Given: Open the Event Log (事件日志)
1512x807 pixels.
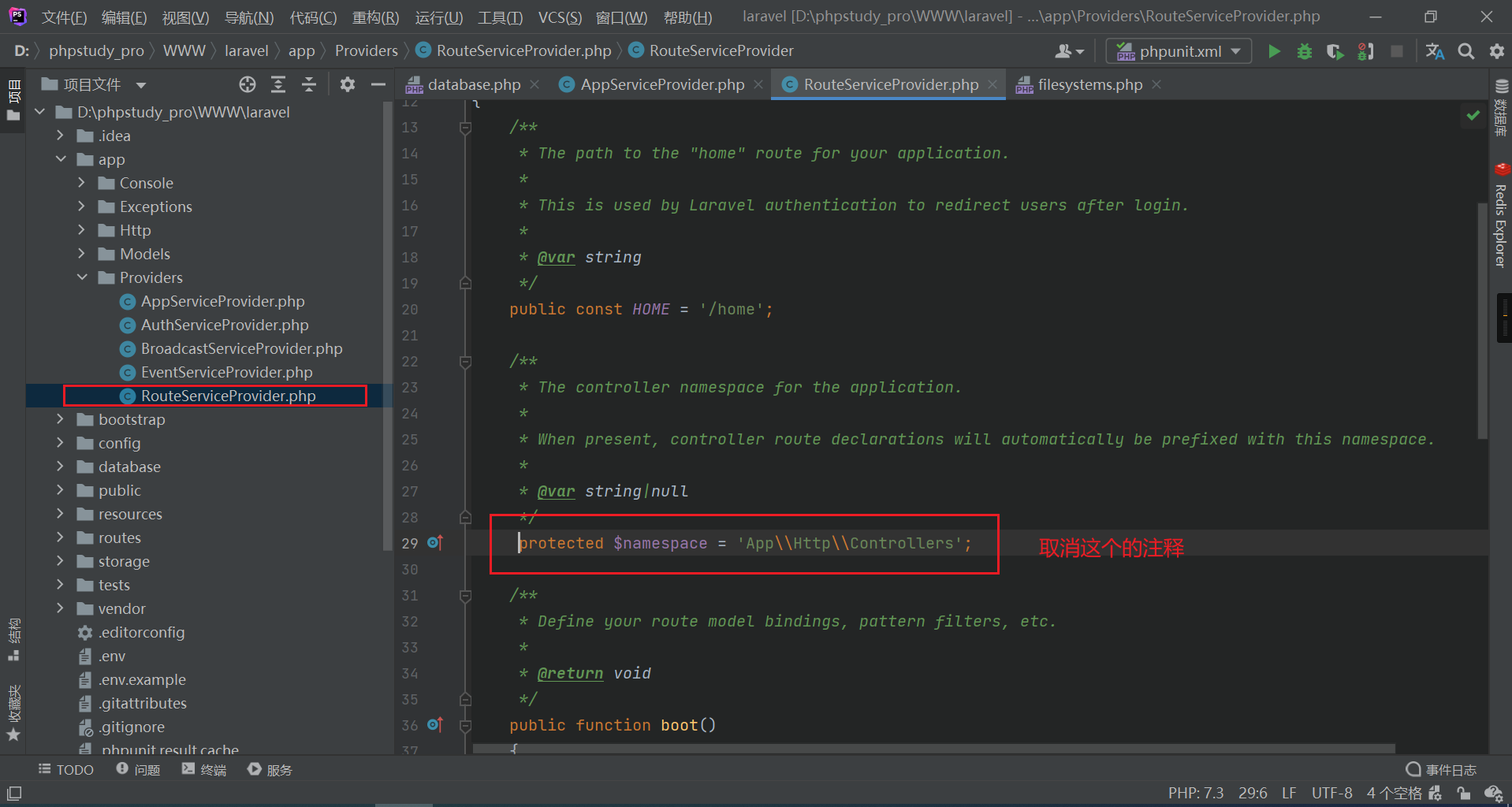Looking at the screenshot, I should pyautogui.click(x=1442, y=769).
